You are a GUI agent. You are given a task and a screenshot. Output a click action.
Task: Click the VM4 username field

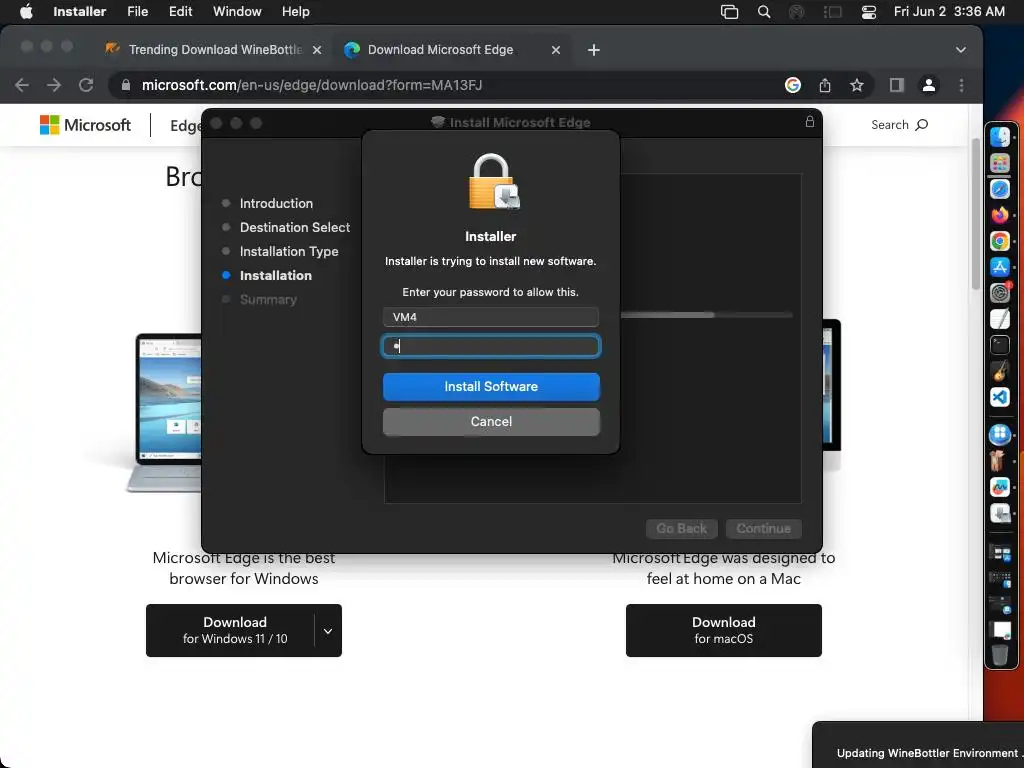point(491,317)
